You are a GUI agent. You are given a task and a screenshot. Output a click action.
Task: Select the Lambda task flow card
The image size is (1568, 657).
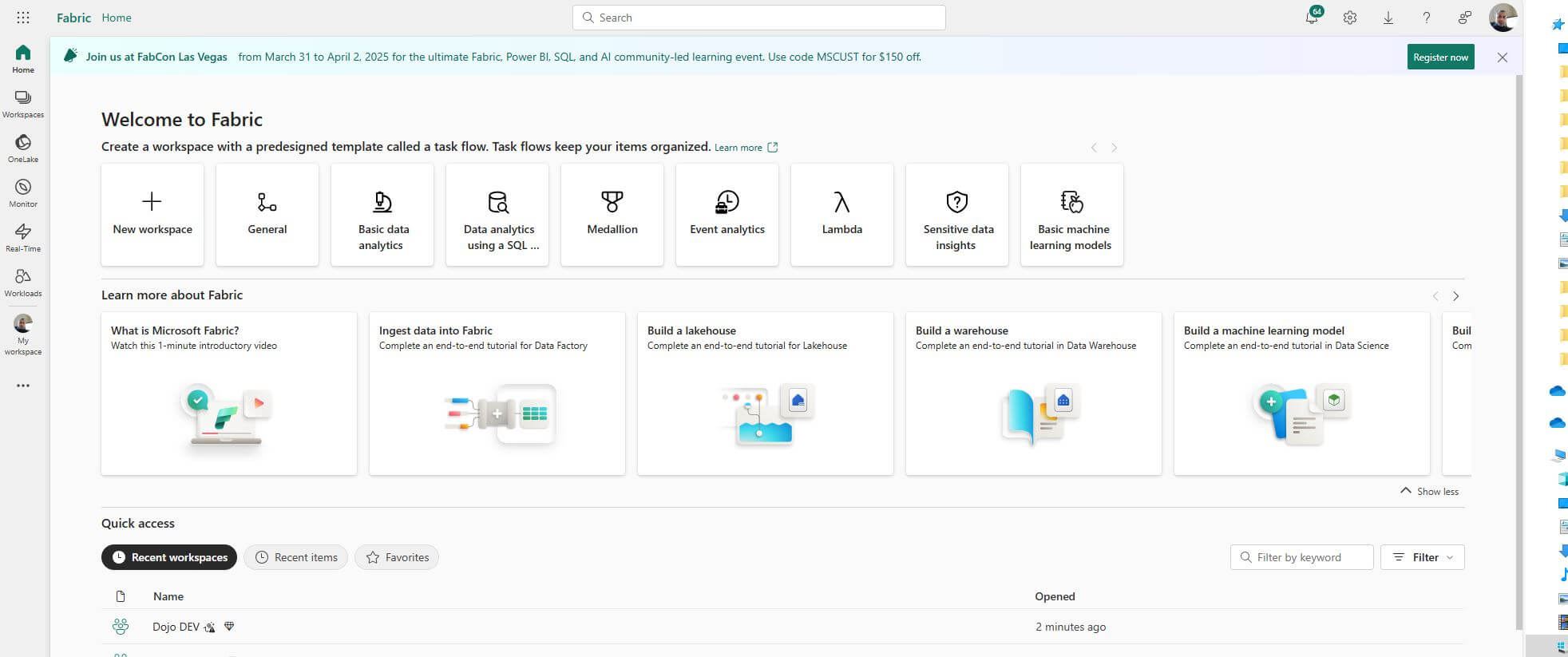842,215
